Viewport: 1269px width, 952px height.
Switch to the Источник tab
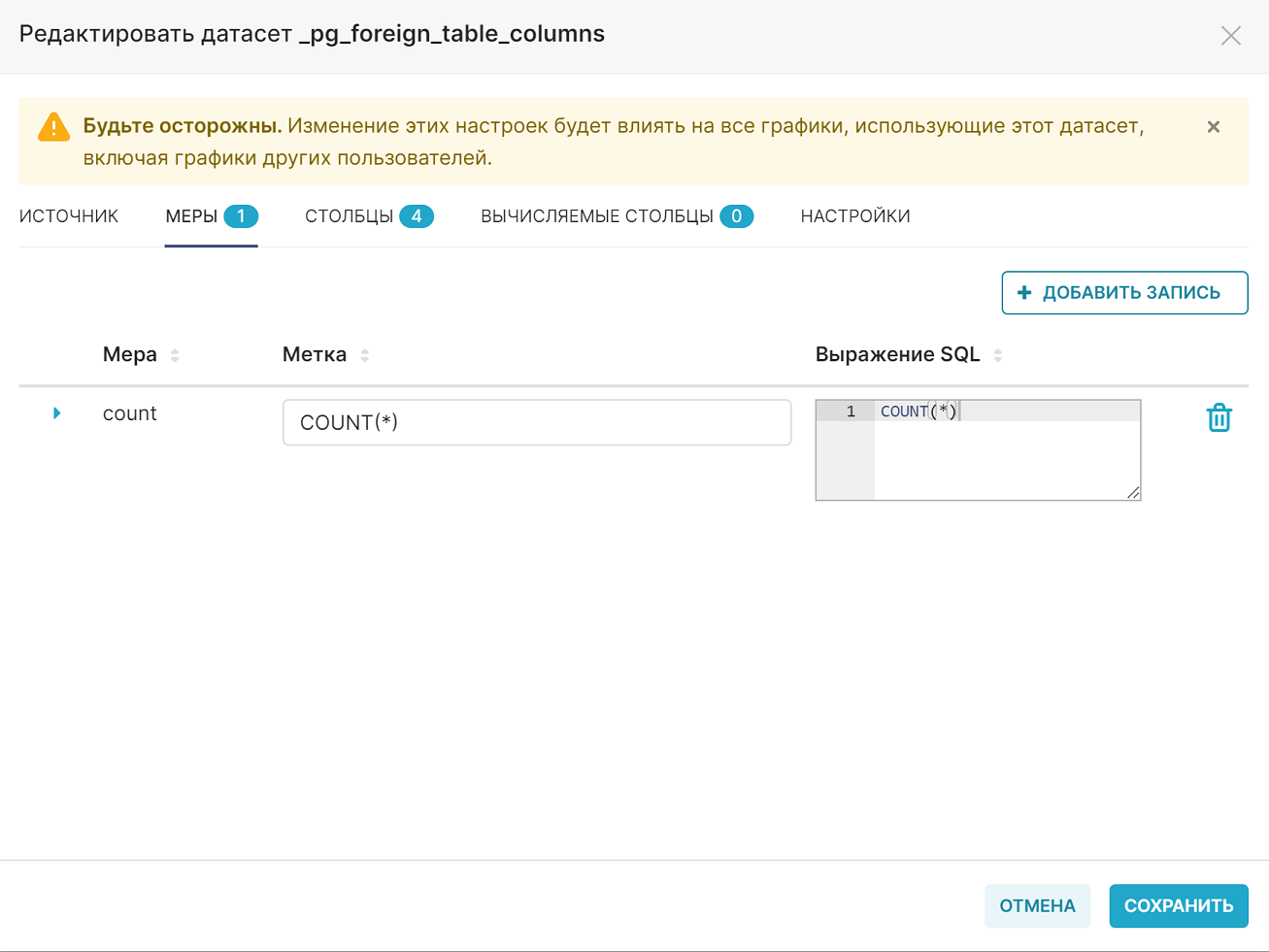pos(69,216)
